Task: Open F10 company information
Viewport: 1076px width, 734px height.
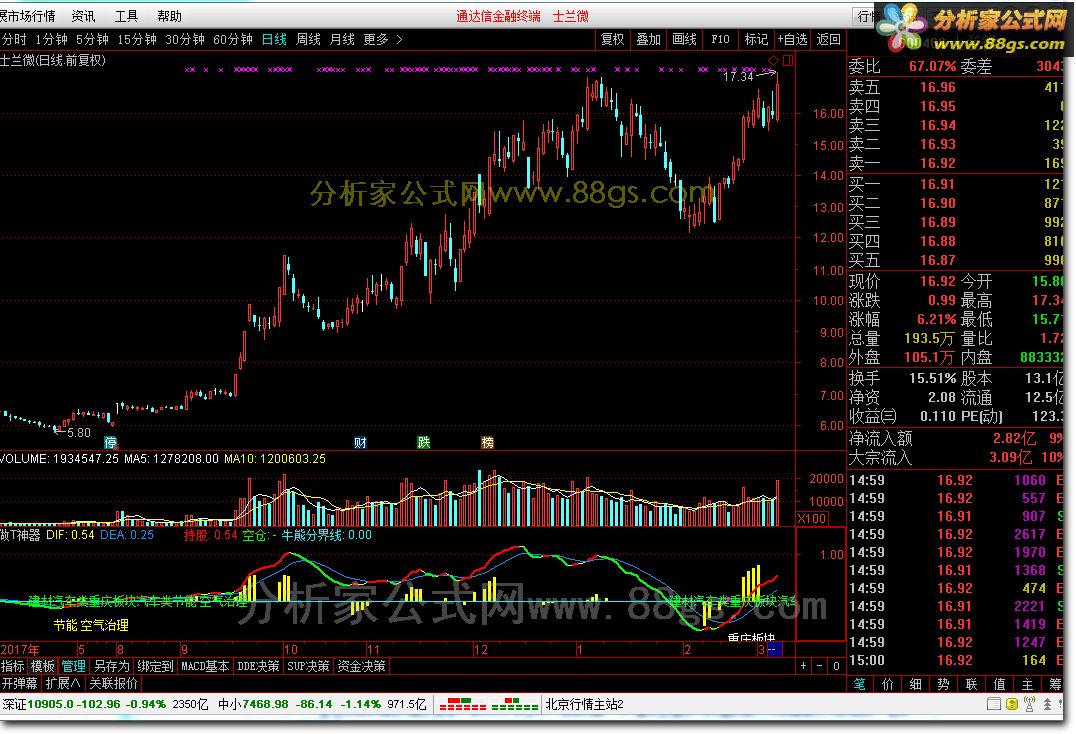Action: point(721,39)
